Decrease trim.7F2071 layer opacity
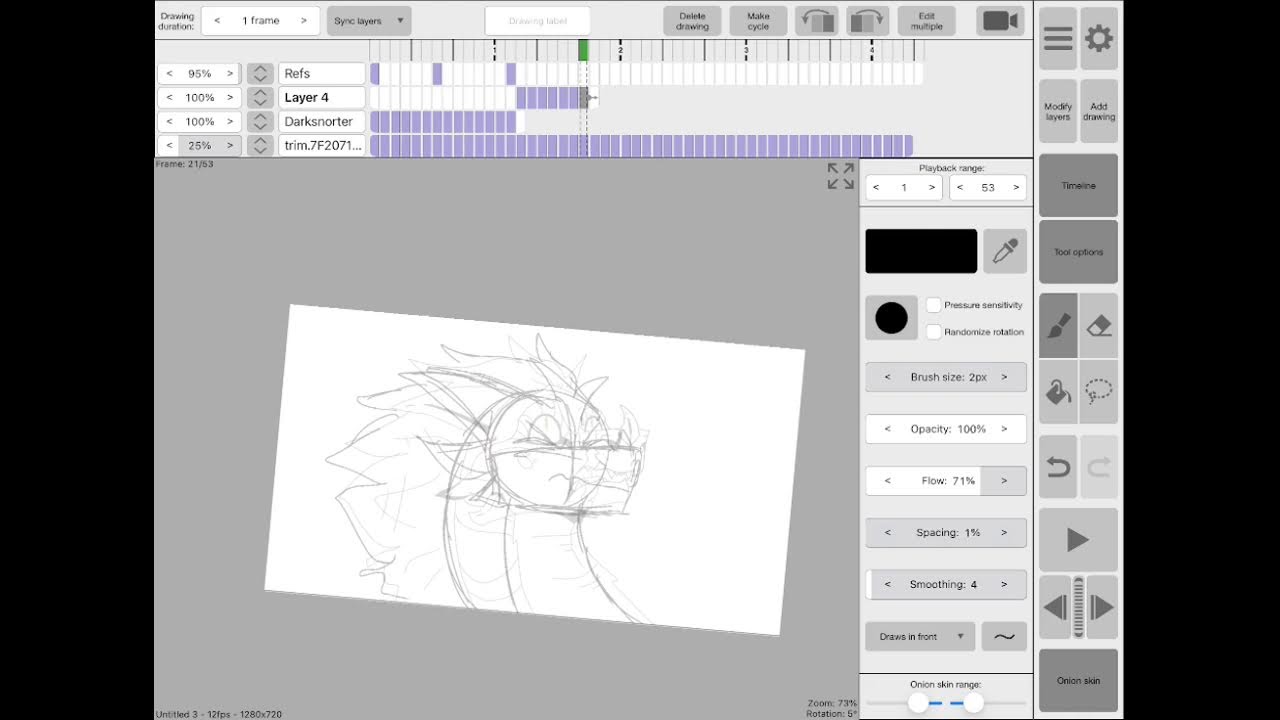This screenshot has width=1280, height=720. 170,145
